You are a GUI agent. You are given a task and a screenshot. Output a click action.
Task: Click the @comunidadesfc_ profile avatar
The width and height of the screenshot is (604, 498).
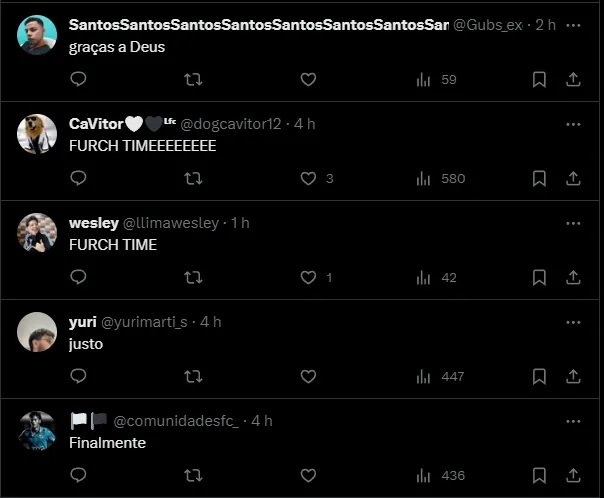pos(37,431)
